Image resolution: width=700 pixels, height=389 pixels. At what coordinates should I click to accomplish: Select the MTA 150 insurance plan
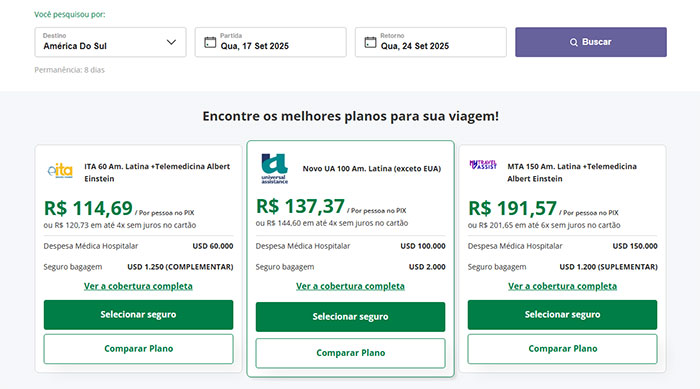[562, 315]
